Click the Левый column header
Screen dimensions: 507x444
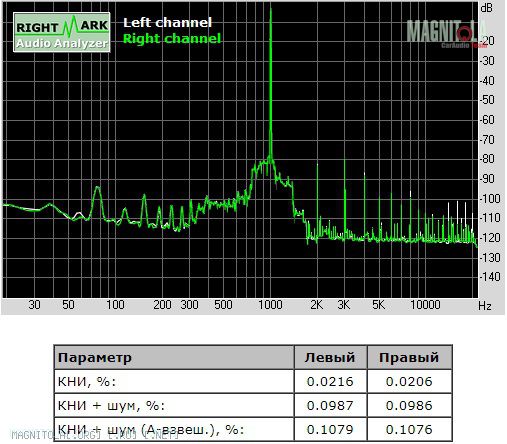pos(330,358)
